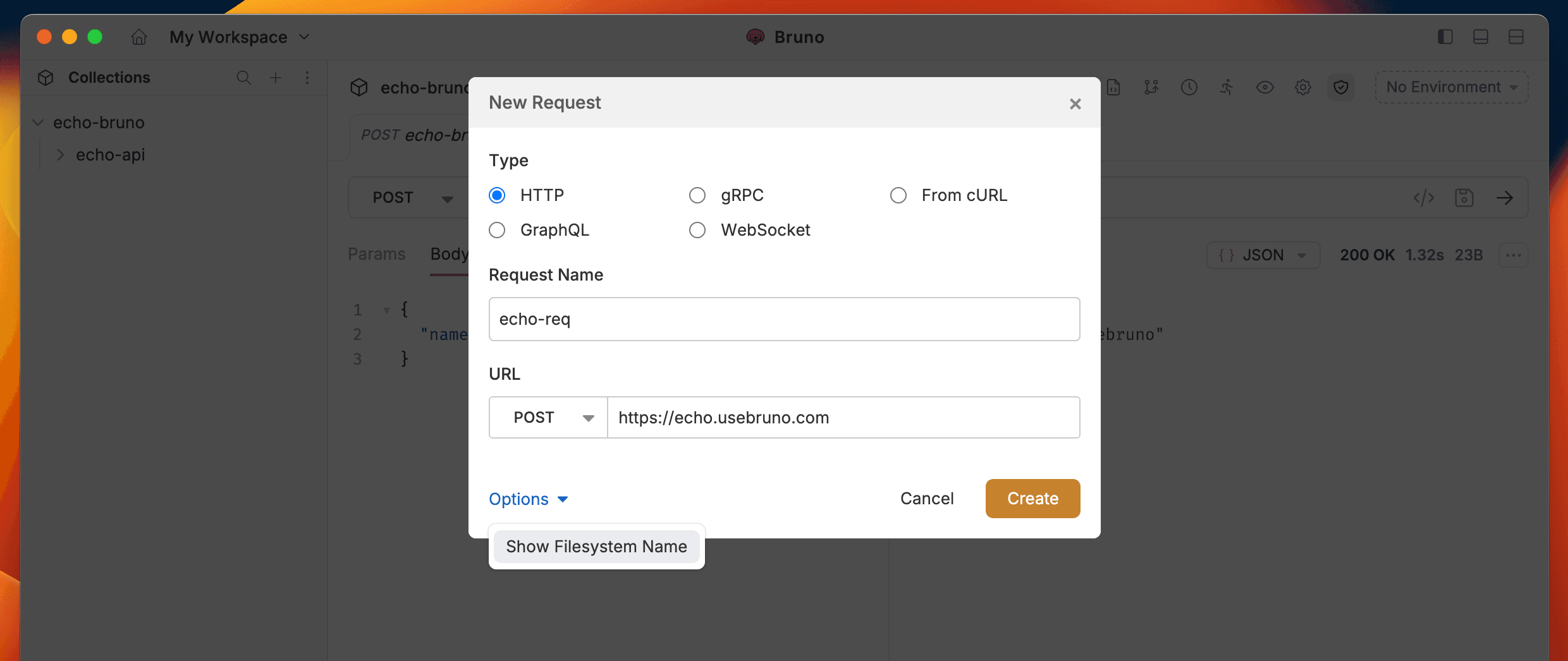Click the plus icon to add collection
The width and height of the screenshot is (1568, 661).
pos(276,78)
